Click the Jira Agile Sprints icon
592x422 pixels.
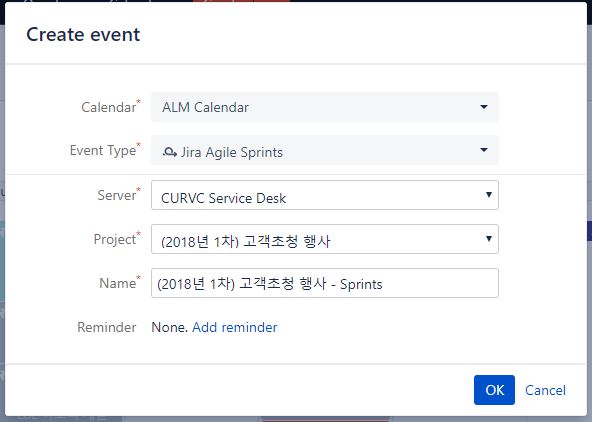tap(170, 152)
